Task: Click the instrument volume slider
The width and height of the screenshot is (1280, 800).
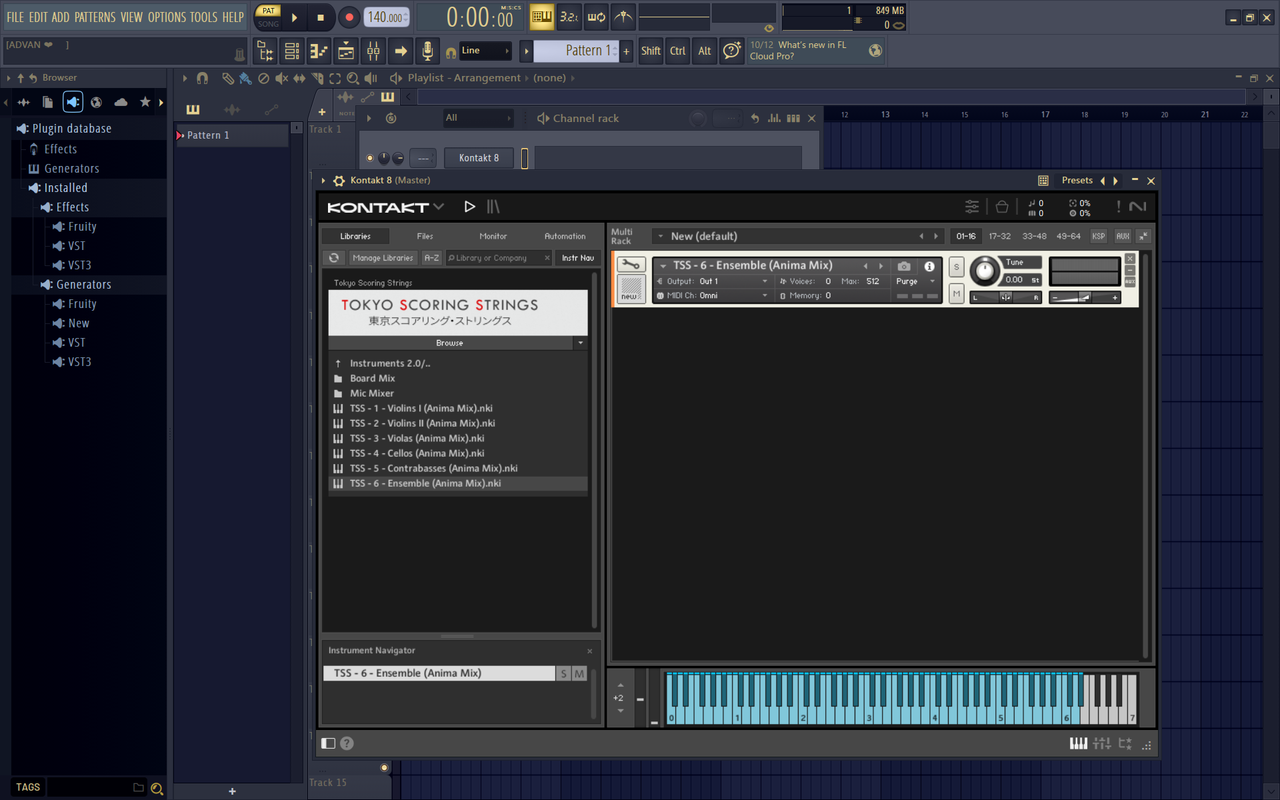Action: click(x=1085, y=297)
